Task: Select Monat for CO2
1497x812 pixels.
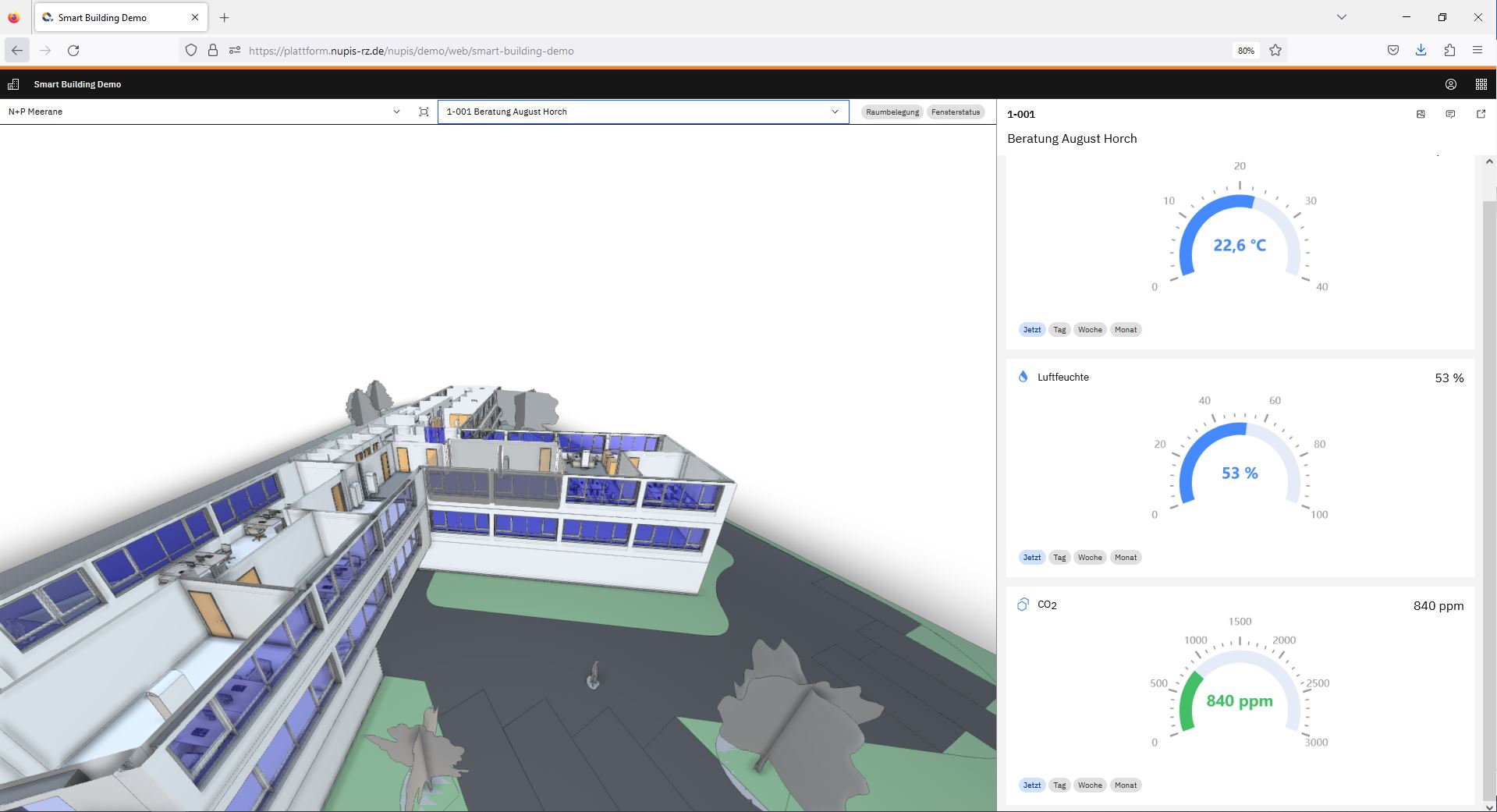Action: pyautogui.click(x=1126, y=785)
